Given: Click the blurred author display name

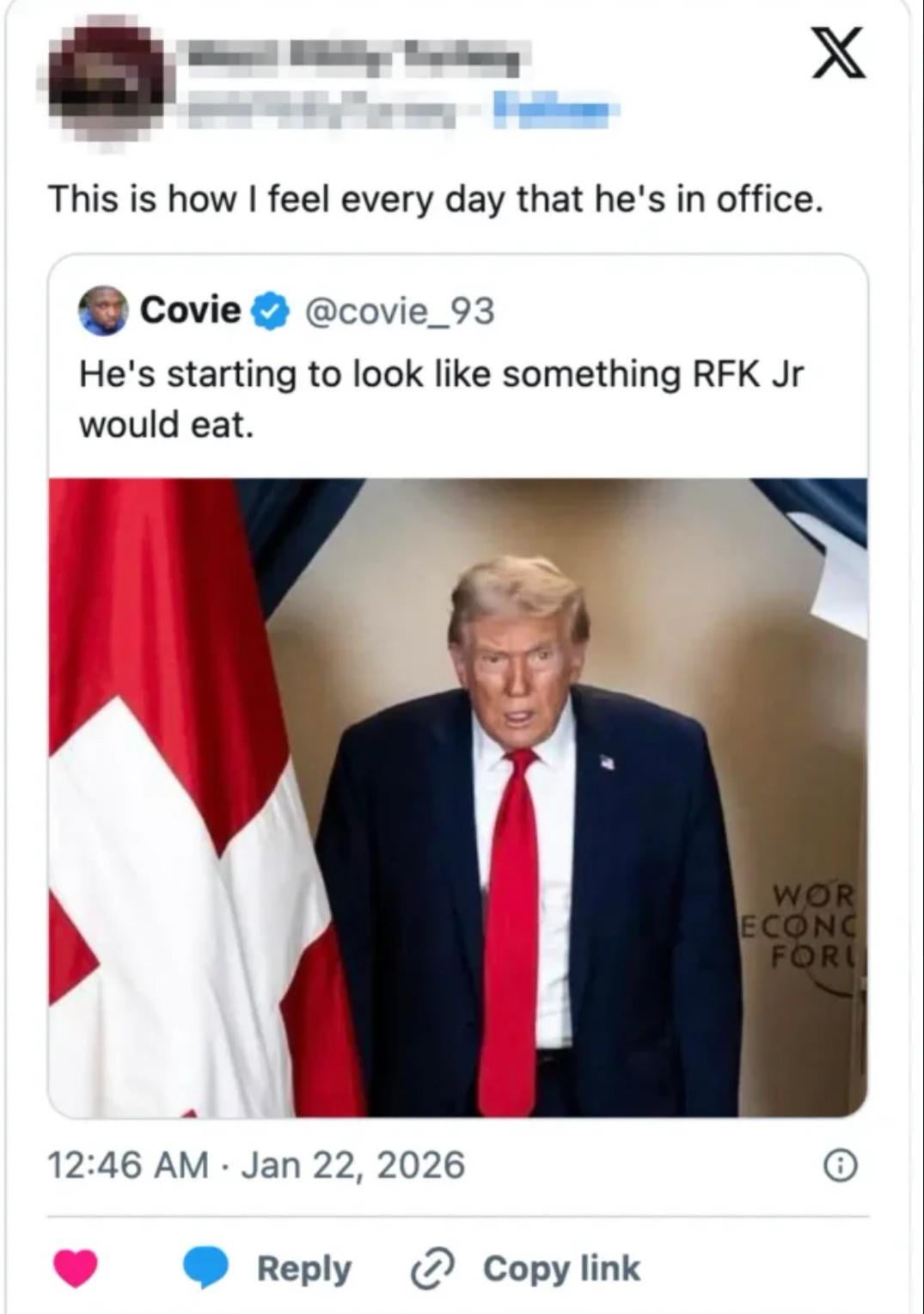Looking at the screenshot, I should (353, 58).
